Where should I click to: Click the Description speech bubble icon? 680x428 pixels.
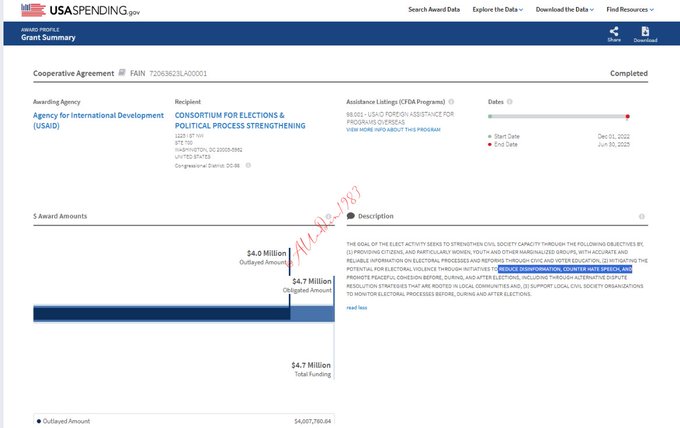351,216
